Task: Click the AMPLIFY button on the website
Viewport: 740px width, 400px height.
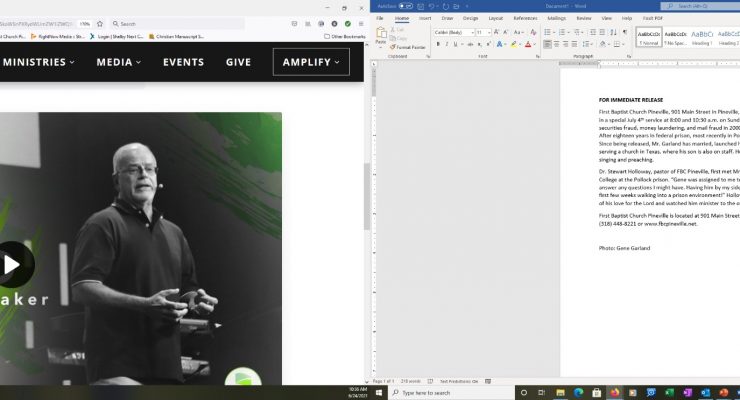Action: pos(311,62)
